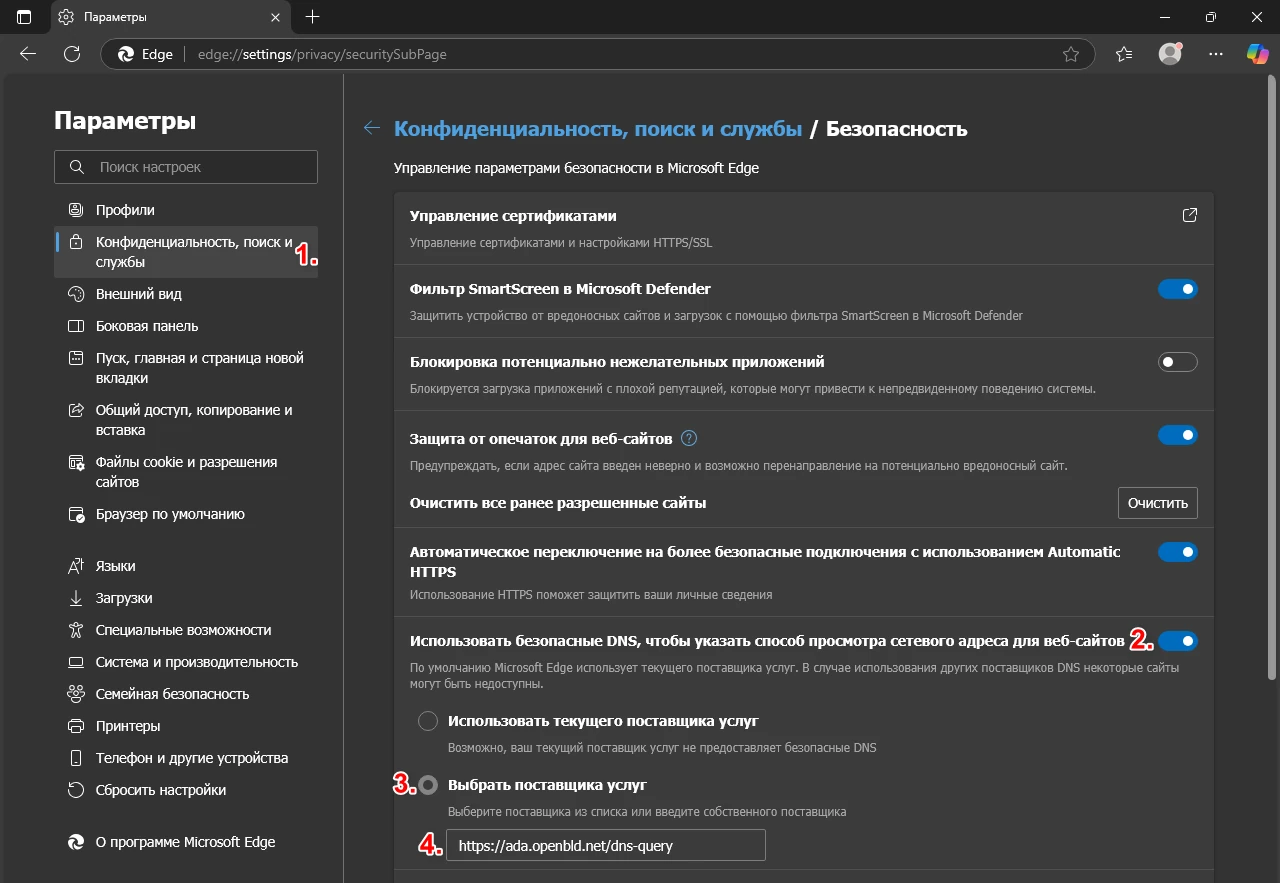Screen dimensions: 1280x883
Task: Click the address bar URL
Action: (322, 54)
